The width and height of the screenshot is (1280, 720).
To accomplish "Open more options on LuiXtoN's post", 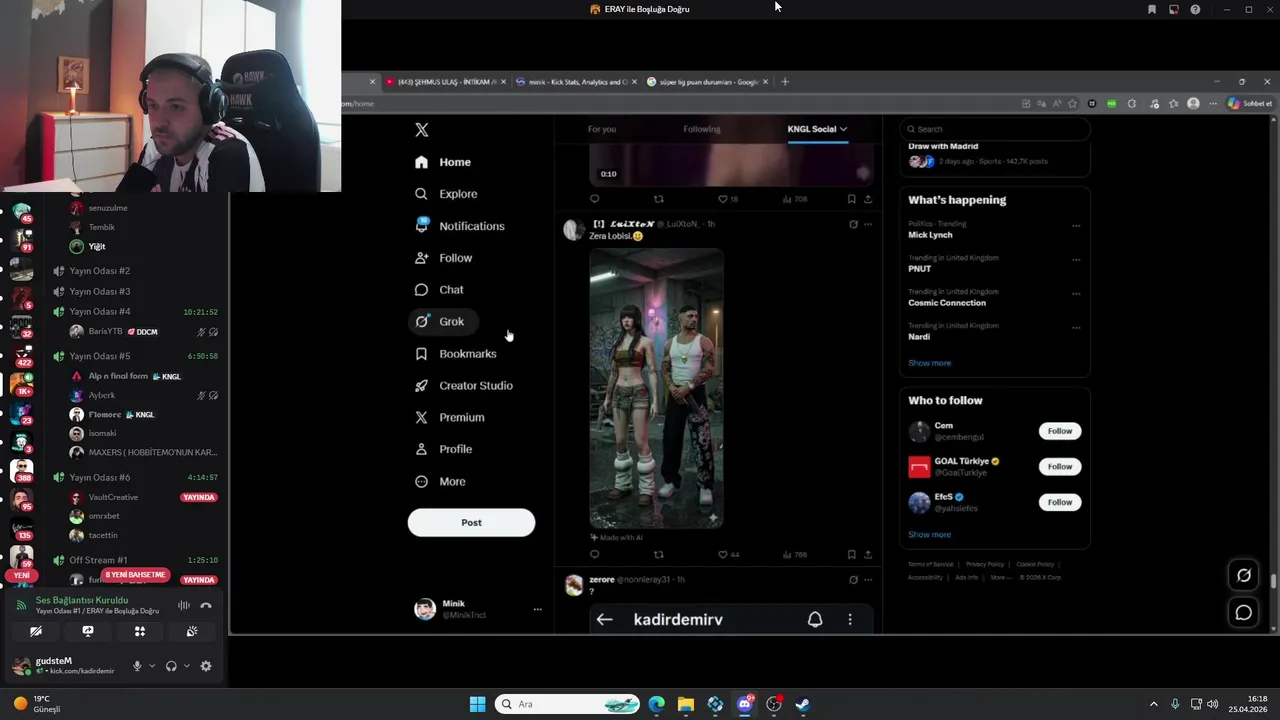I will [x=868, y=224].
